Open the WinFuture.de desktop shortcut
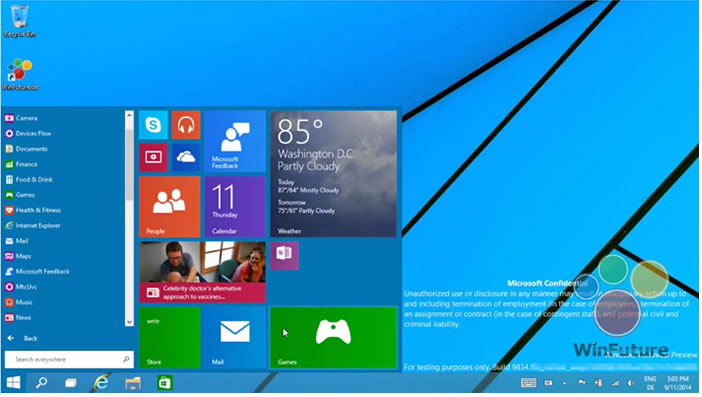 pos(20,74)
